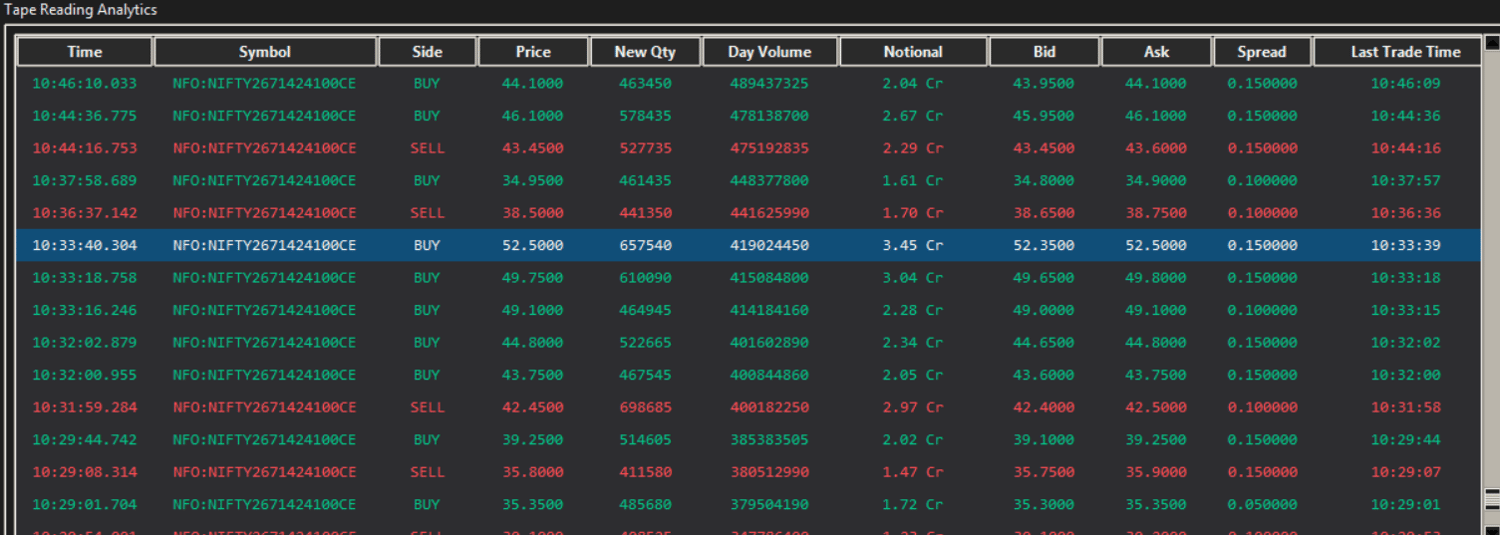The height and width of the screenshot is (535, 1500).
Task: Click the Notional value 1.47 Cr
Action: [x=913, y=472]
